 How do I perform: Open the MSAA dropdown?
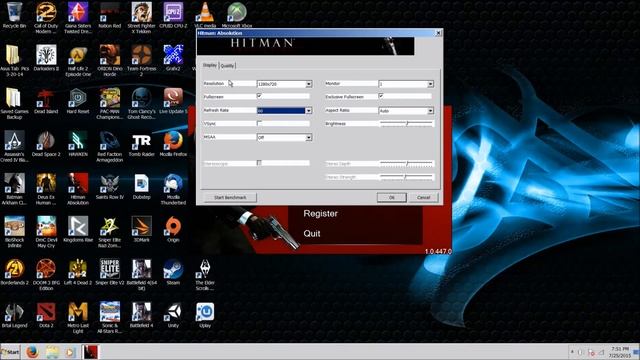tap(309, 138)
